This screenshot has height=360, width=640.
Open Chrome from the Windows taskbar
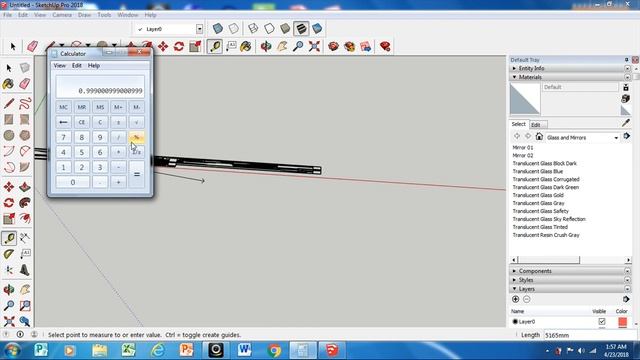coord(274,350)
